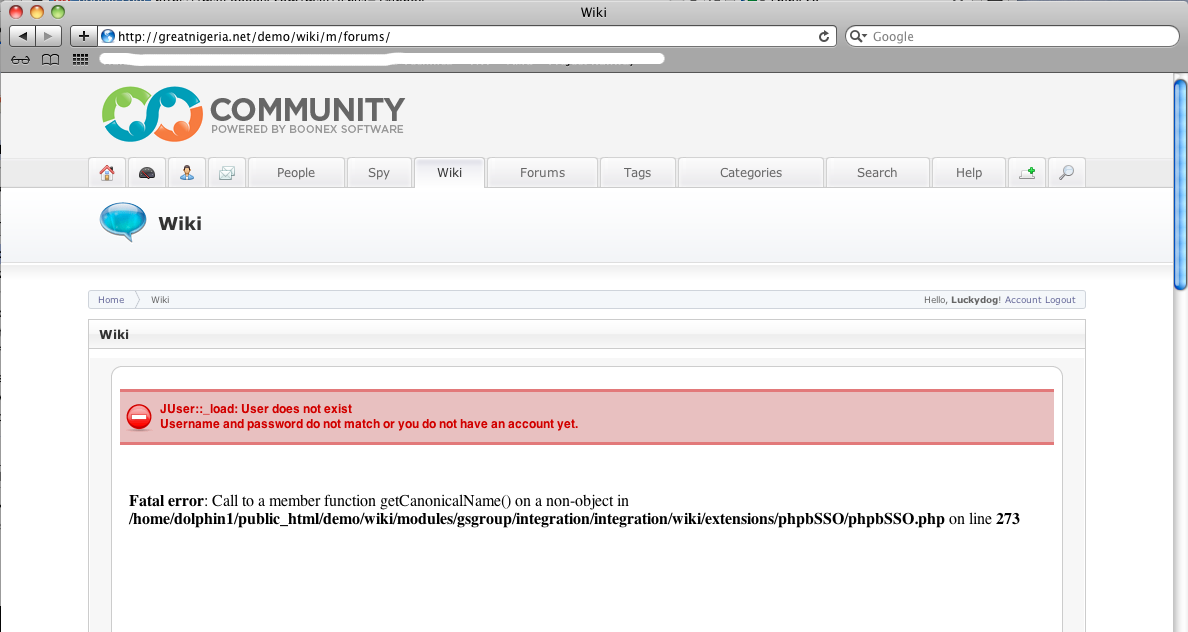The width and height of the screenshot is (1188, 632).
Task: Open the Search tab
Action: pos(877,173)
